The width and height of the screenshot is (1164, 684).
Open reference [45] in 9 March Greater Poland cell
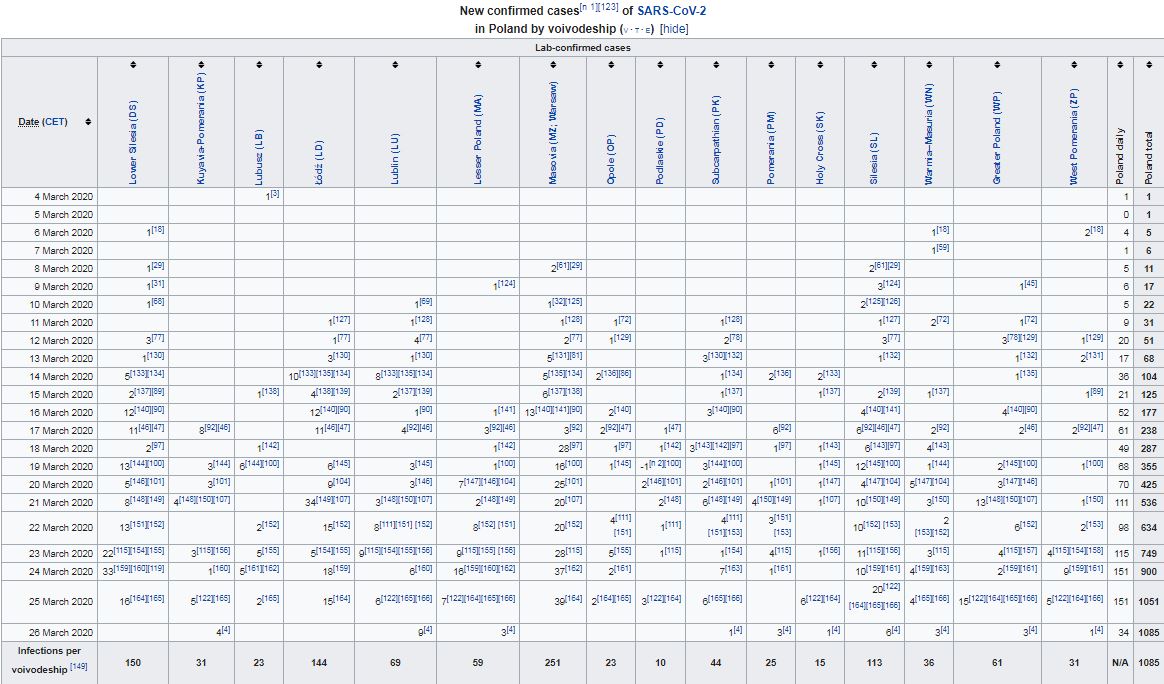coord(1030,284)
